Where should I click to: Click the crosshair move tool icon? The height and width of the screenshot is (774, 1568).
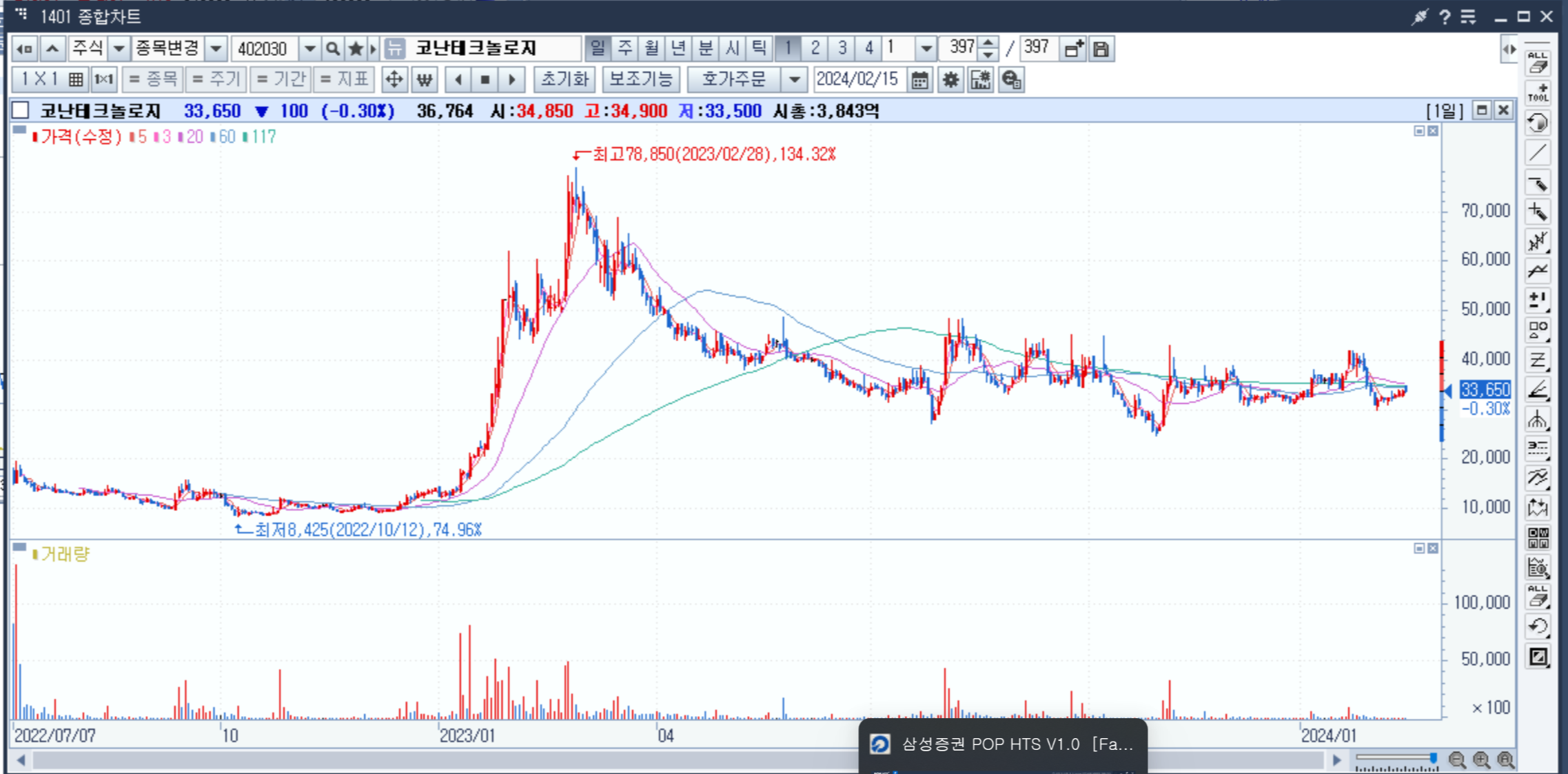(394, 80)
